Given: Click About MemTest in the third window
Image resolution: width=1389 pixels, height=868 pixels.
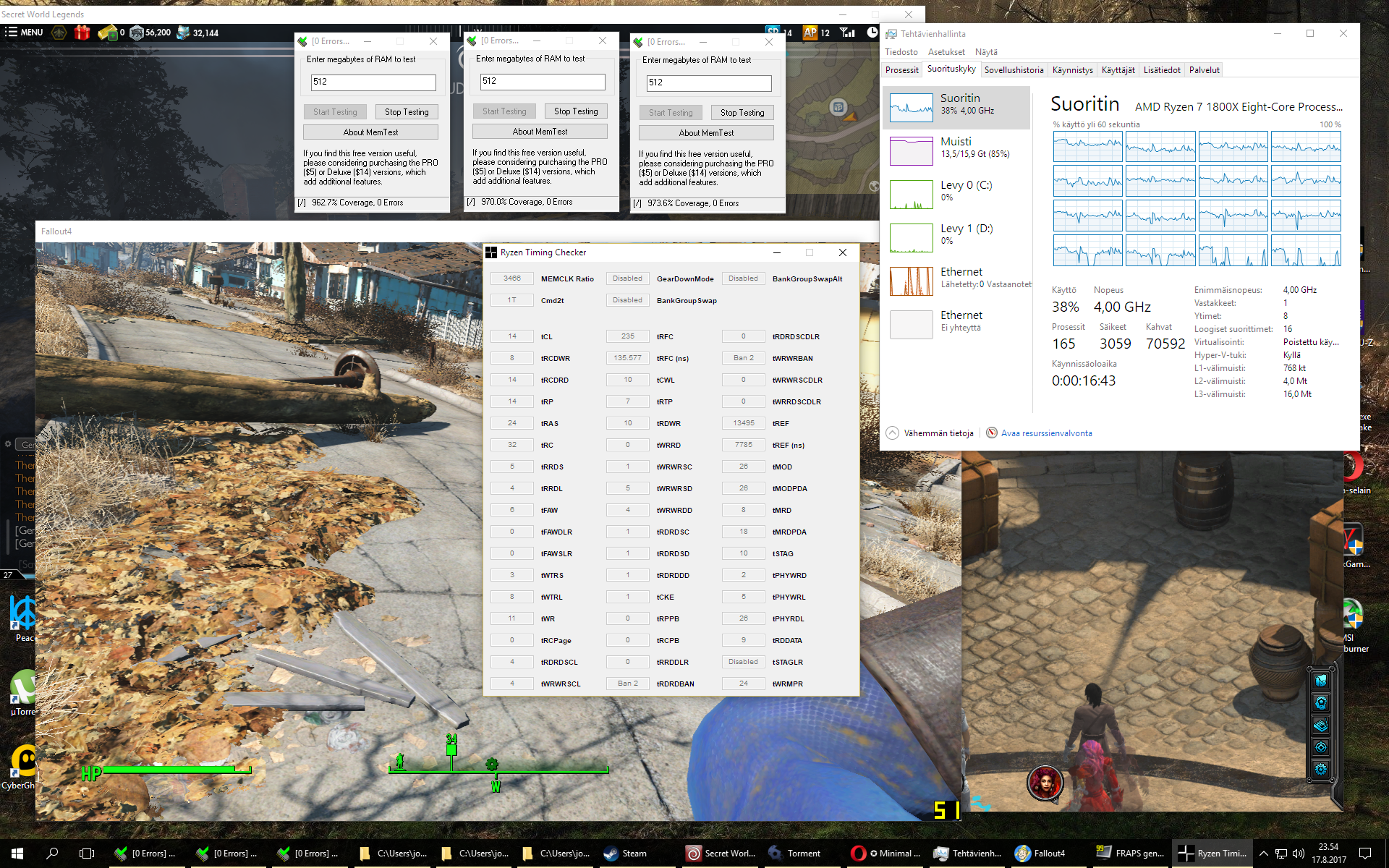Looking at the screenshot, I should (706, 133).
